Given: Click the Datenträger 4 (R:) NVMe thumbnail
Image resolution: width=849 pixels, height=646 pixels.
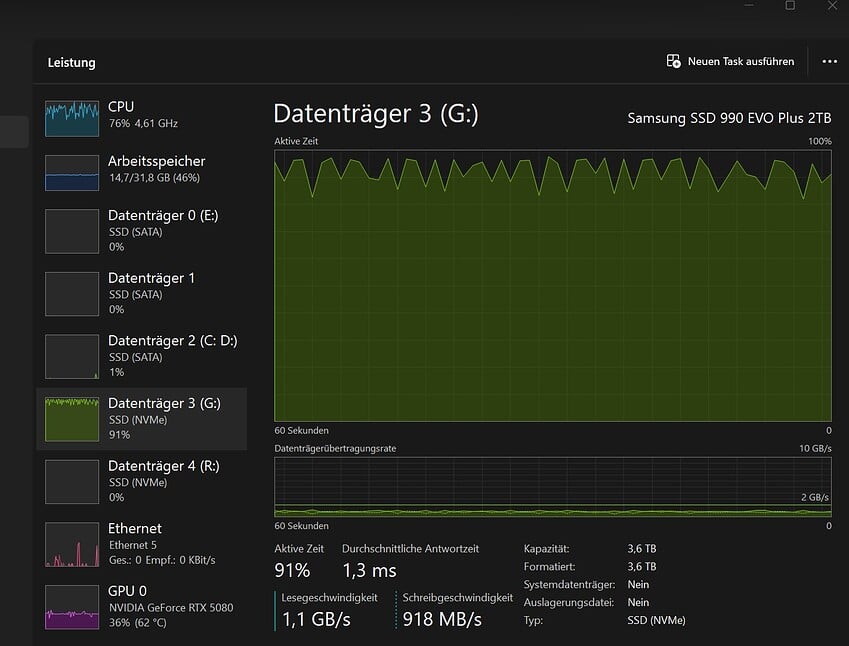Looking at the screenshot, I should pos(72,482).
